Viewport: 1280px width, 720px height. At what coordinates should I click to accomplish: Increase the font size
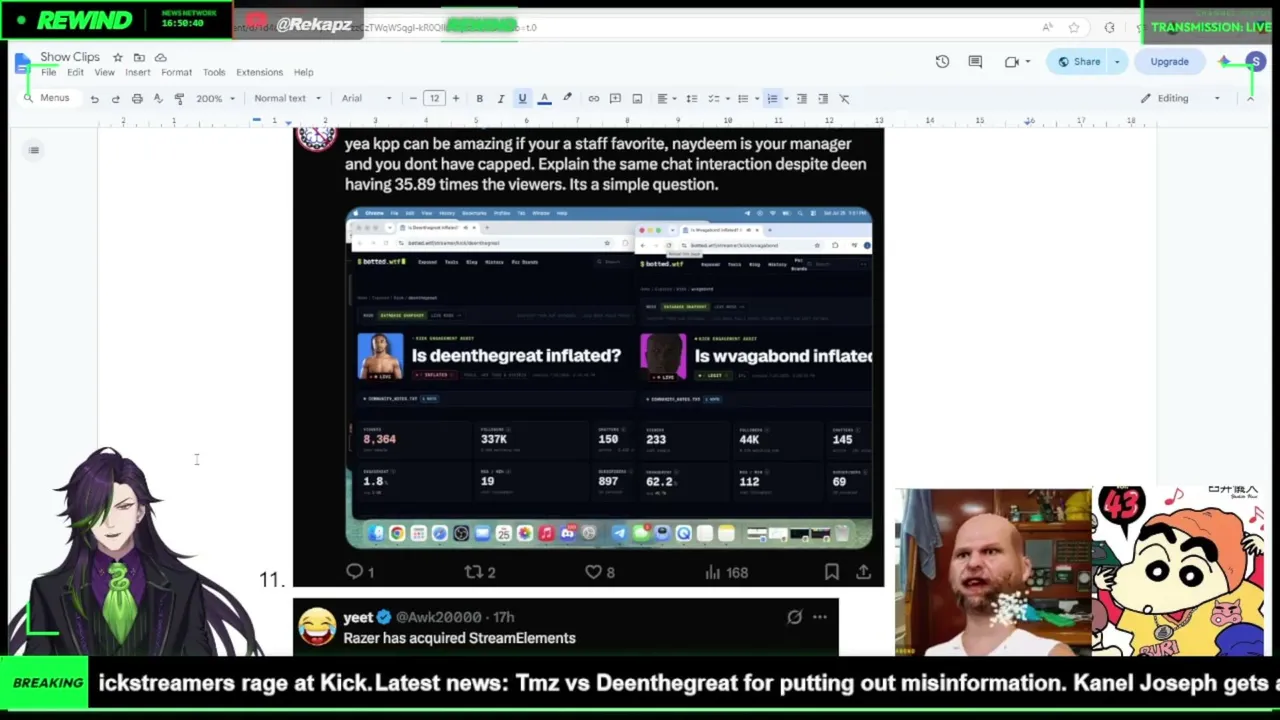455,98
